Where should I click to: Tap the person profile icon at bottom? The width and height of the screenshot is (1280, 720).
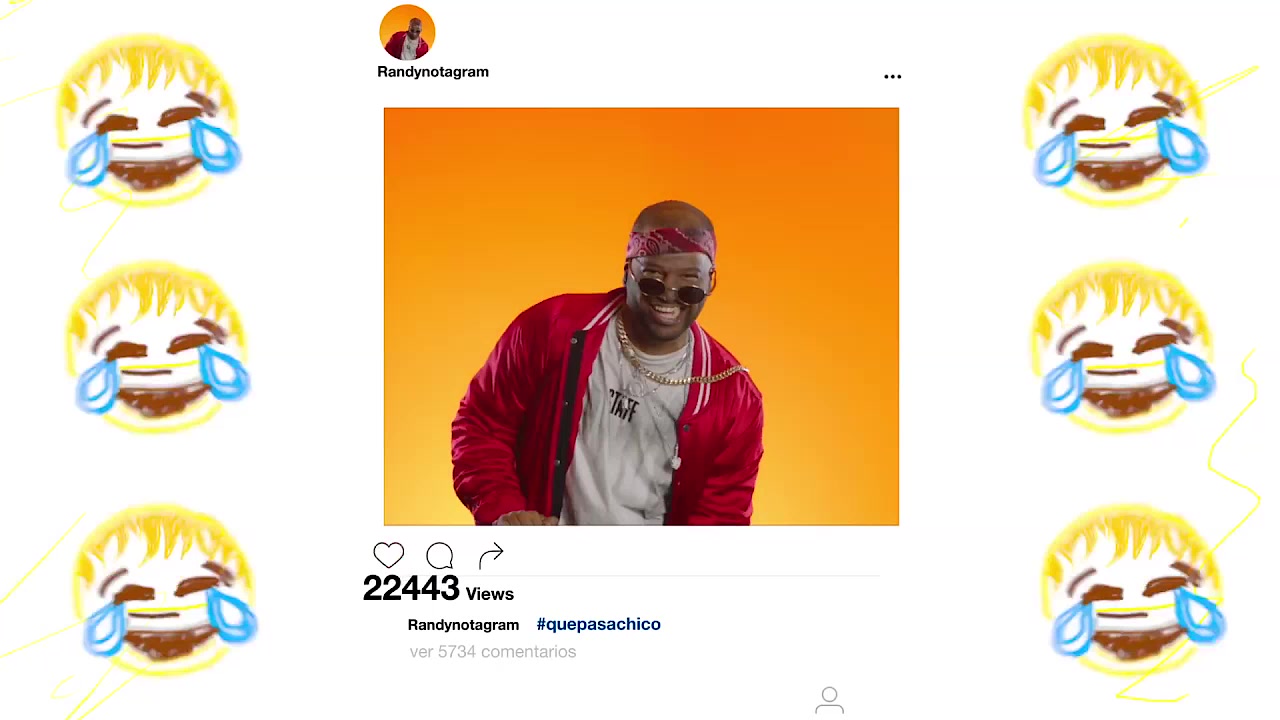click(x=829, y=700)
